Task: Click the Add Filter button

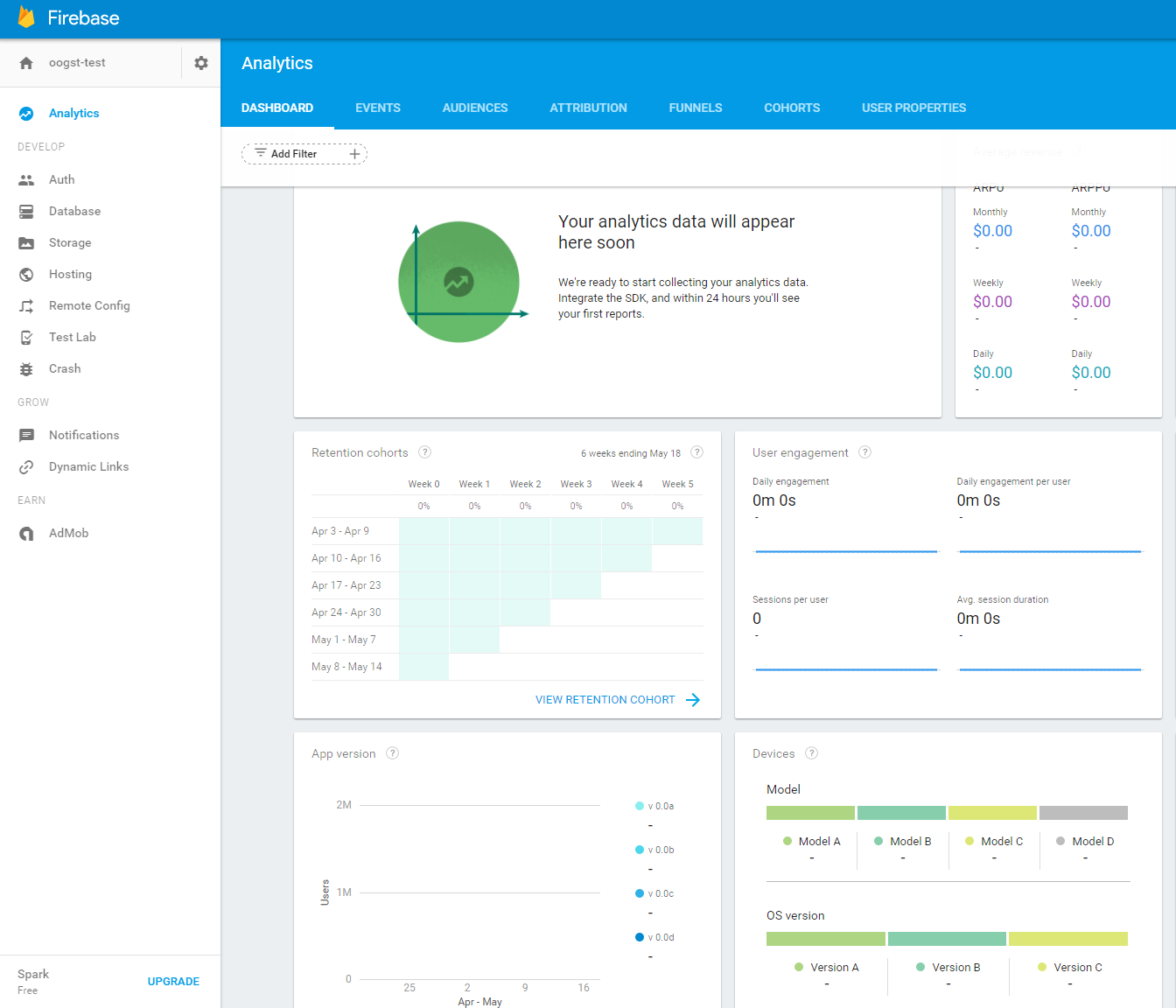Action: pos(304,154)
